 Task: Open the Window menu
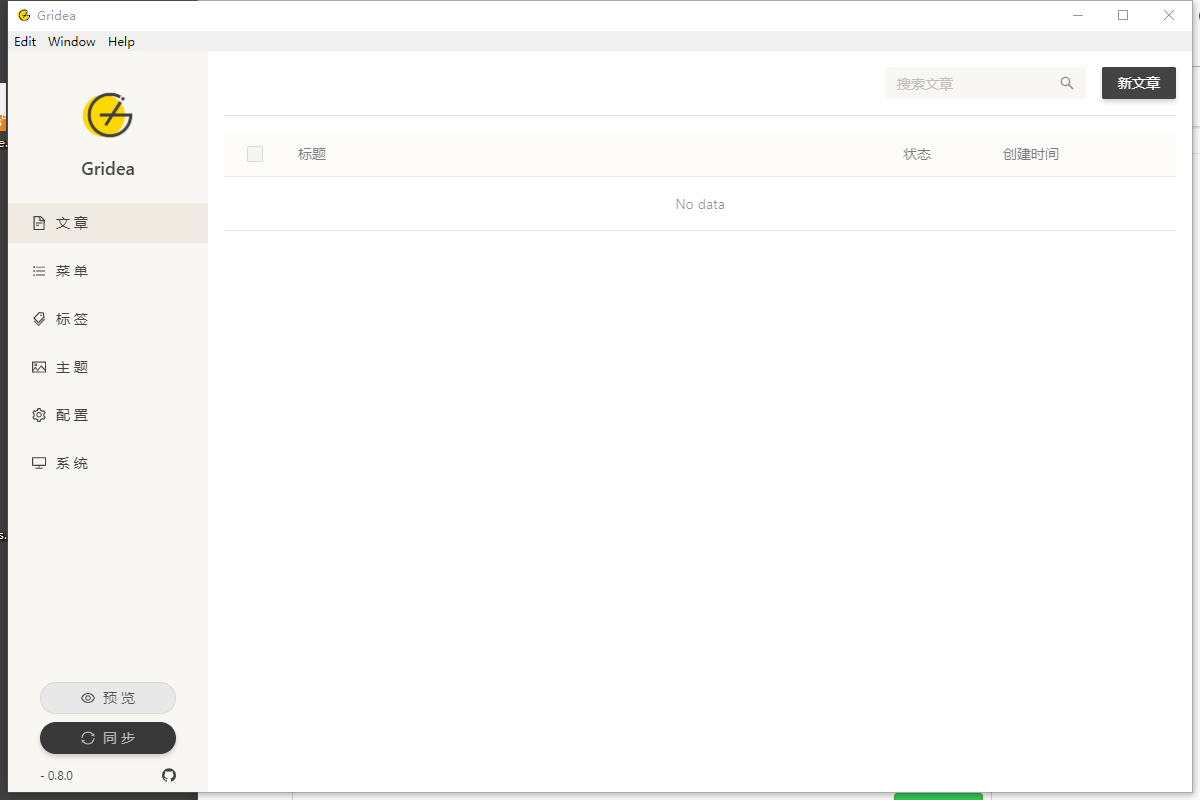(71, 41)
